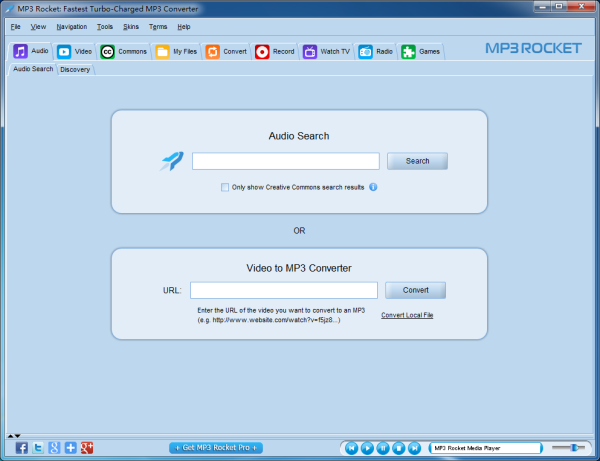600x461 pixels.
Task: Click the Google Plus icon
Action: 87,448
